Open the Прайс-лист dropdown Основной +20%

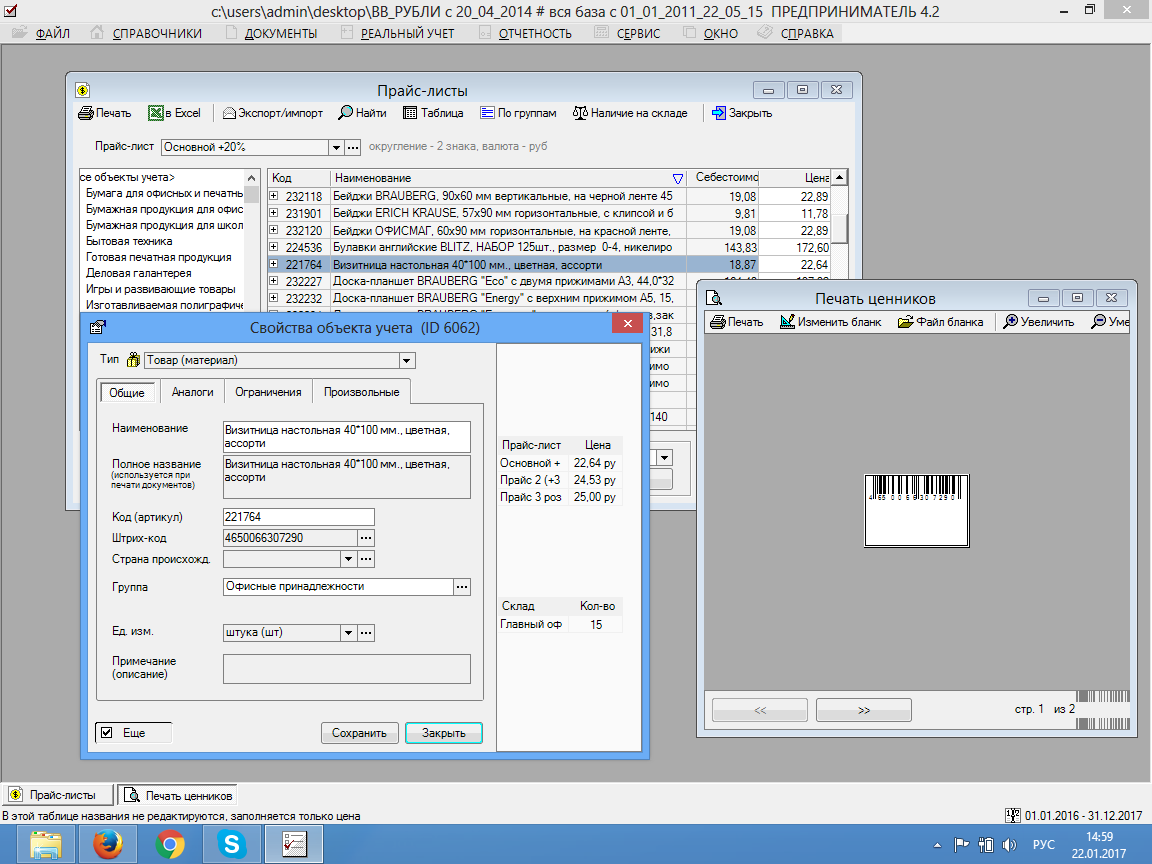(336, 148)
